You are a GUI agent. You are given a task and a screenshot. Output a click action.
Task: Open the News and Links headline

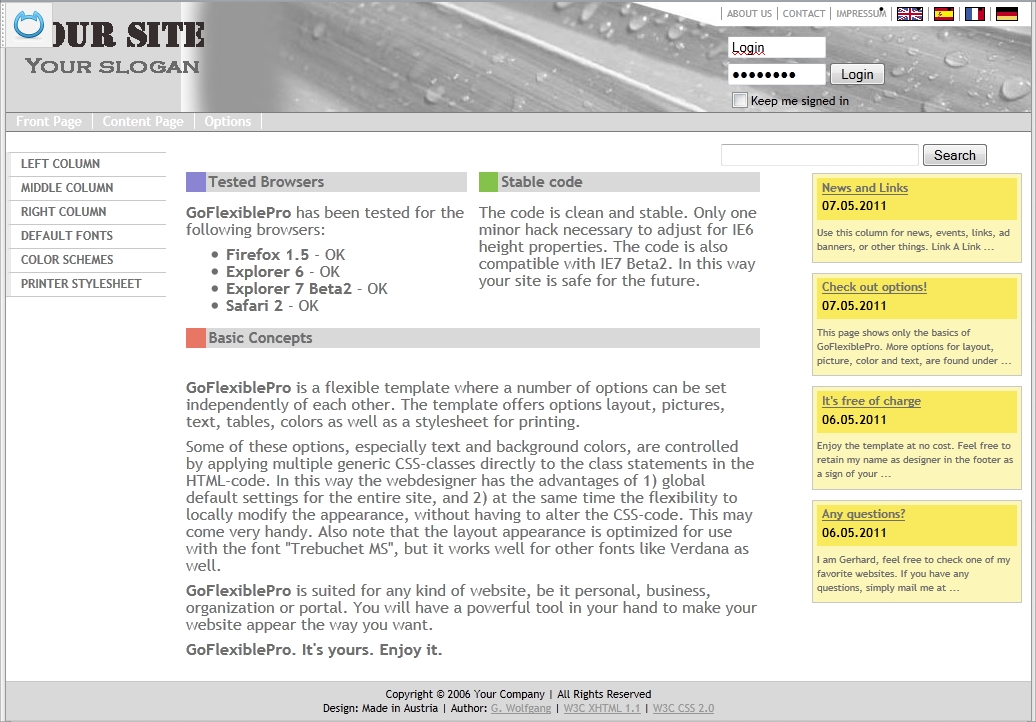(x=864, y=188)
